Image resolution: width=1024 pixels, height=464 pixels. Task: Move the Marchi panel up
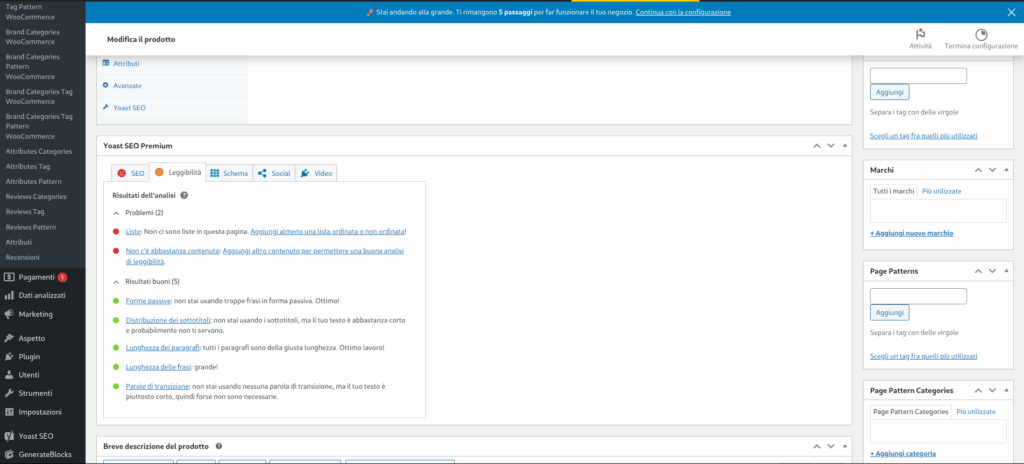pos(978,170)
